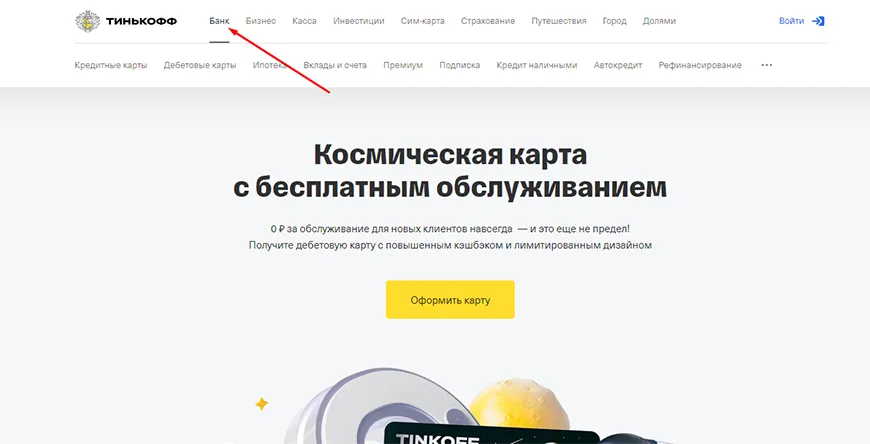The width and height of the screenshot is (870, 444).
Task: Select the Банк tab
Action: (219, 21)
